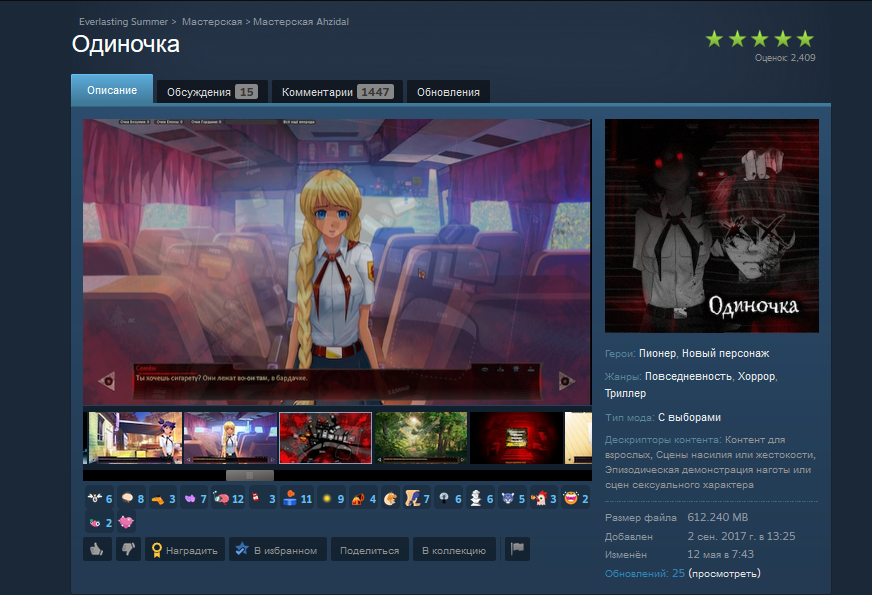Click the rooster award reaction with count 3

tap(544, 498)
